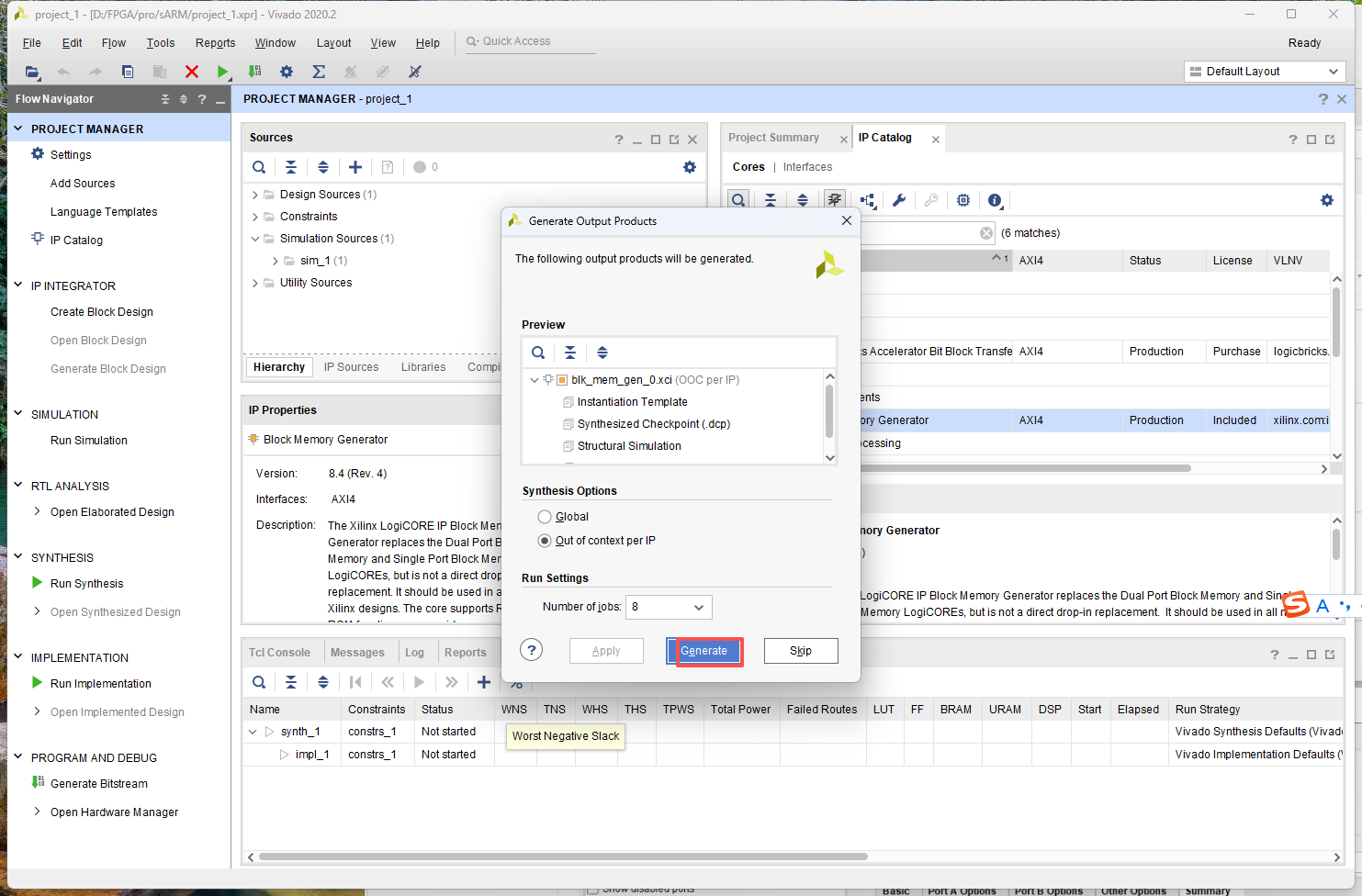
Task: Click Quick Access search field
Action: (x=530, y=41)
